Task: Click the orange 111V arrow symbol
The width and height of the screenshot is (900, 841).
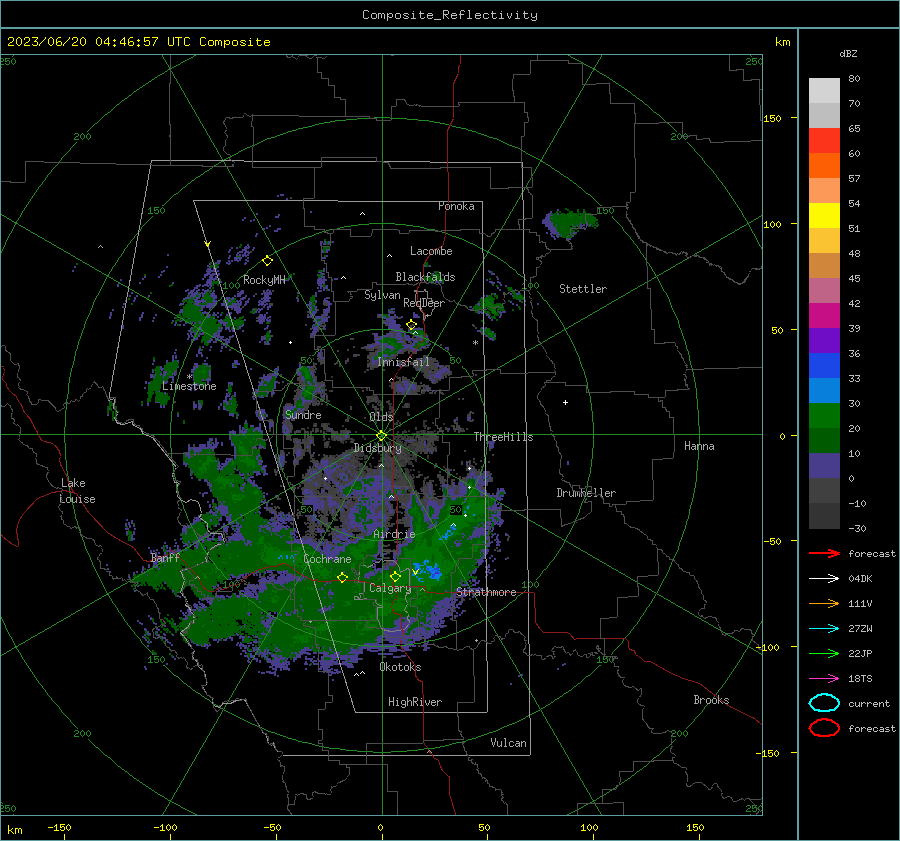Action: [x=824, y=603]
